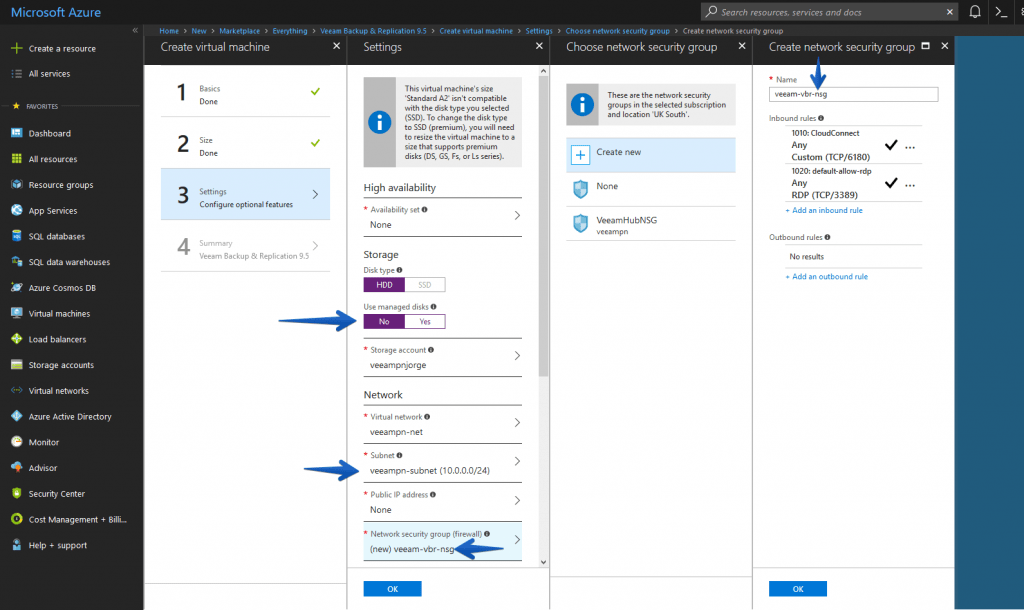Click Add an outbound rule link
Viewport: 1024px width, 610px height.
(827, 276)
